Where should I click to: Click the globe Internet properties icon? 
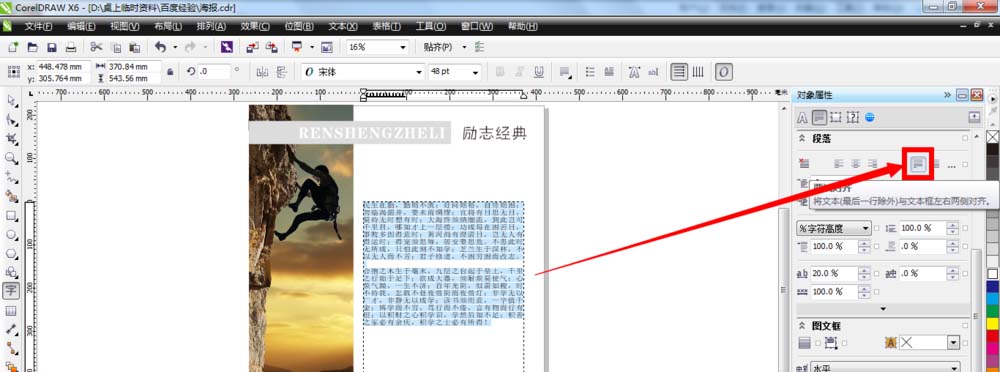point(869,117)
